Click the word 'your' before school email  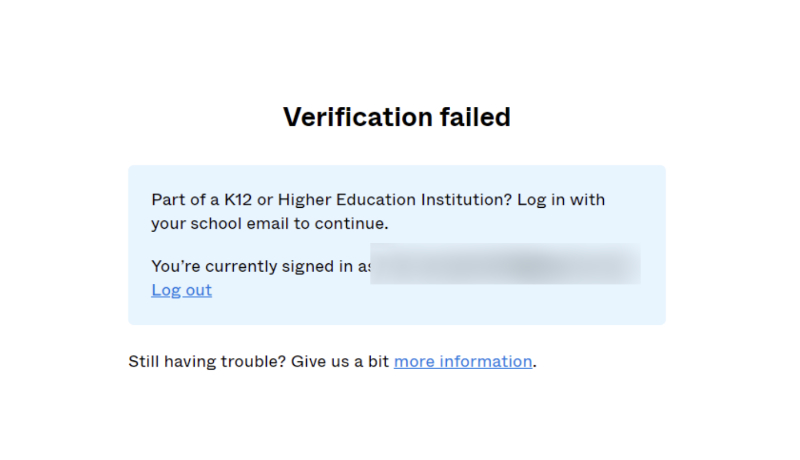168,223
